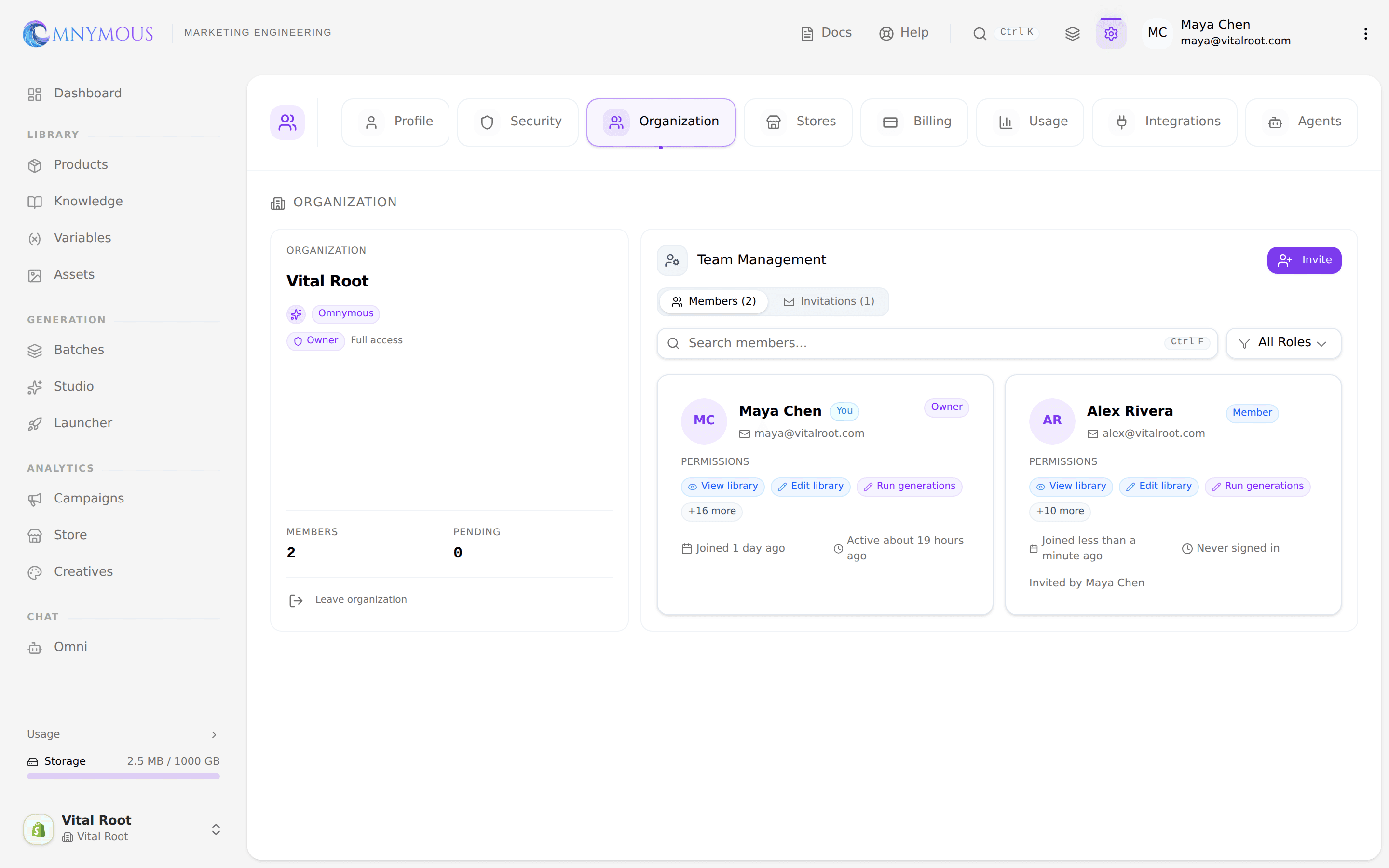Click the Leave organization exit icon
This screenshot has width=1389, height=868.
click(296, 600)
